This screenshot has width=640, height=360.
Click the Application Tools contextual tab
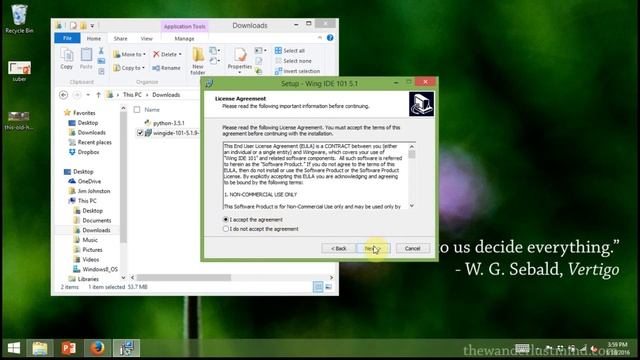coord(184,26)
